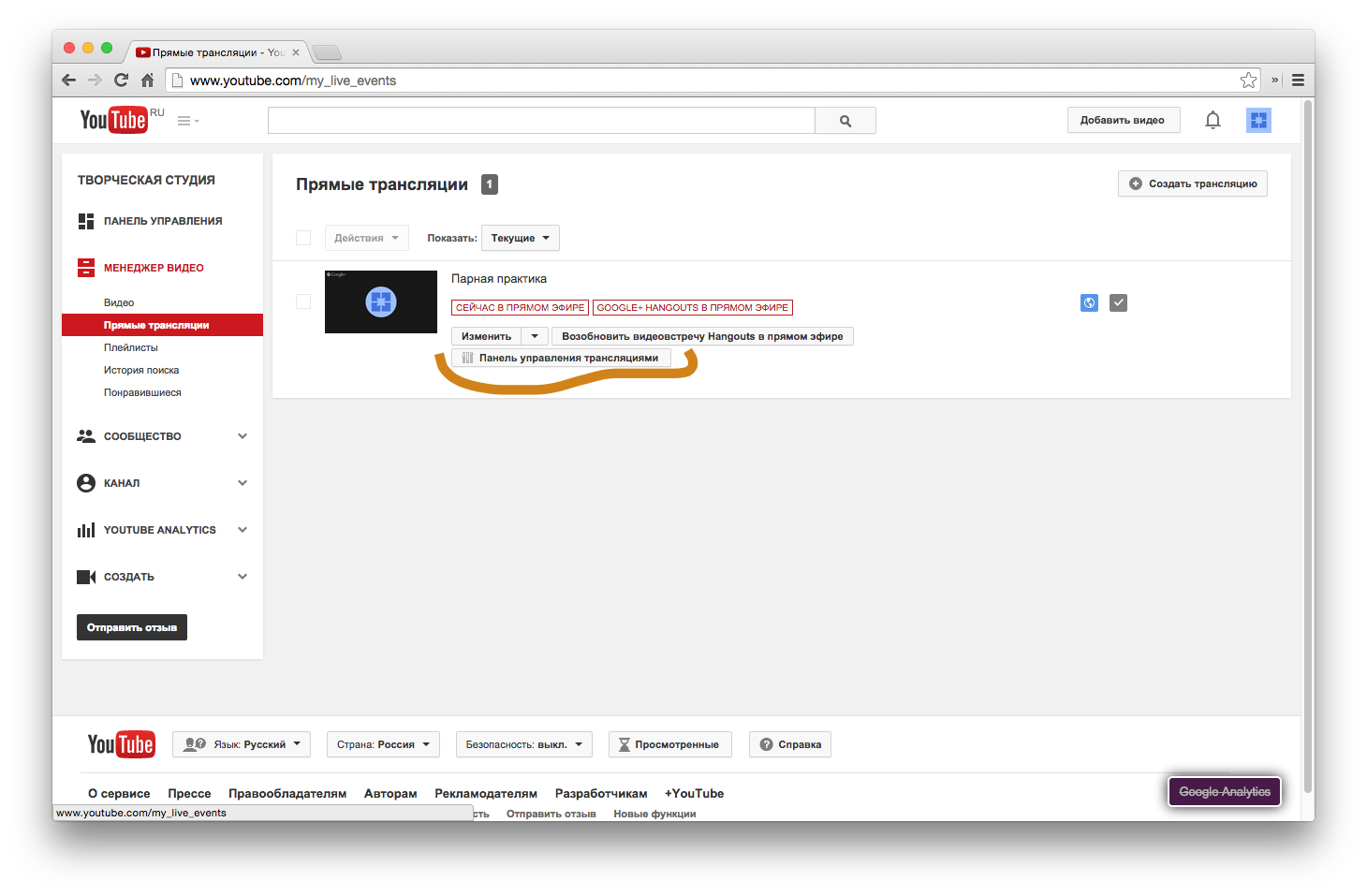Reload the page in browser toolbar
The width and height of the screenshot is (1367, 896).
(121, 81)
